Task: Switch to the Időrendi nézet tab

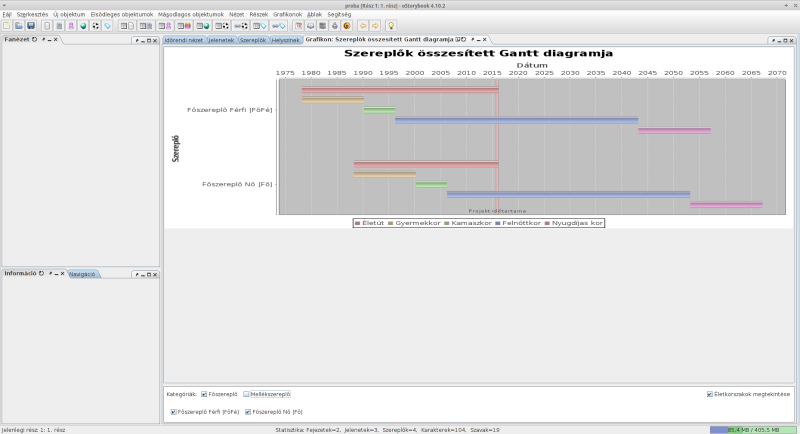Action: 184,40
